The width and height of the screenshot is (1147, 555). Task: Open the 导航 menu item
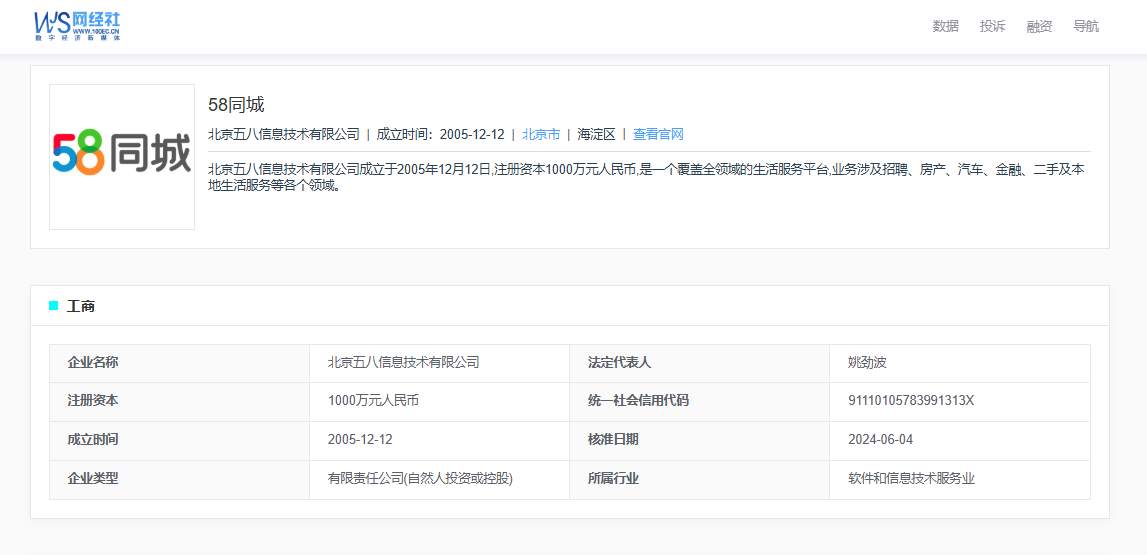click(x=1086, y=26)
